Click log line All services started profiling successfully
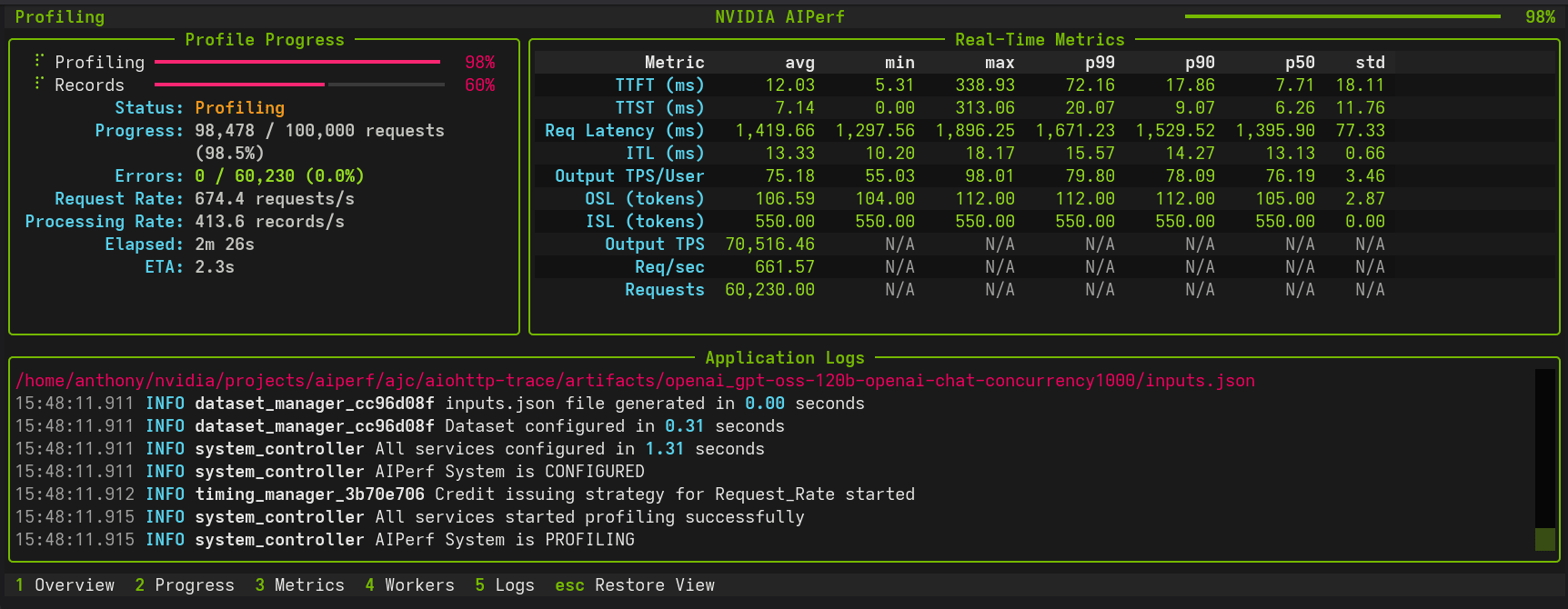This screenshot has width=1568, height=609. pos(409,517)
